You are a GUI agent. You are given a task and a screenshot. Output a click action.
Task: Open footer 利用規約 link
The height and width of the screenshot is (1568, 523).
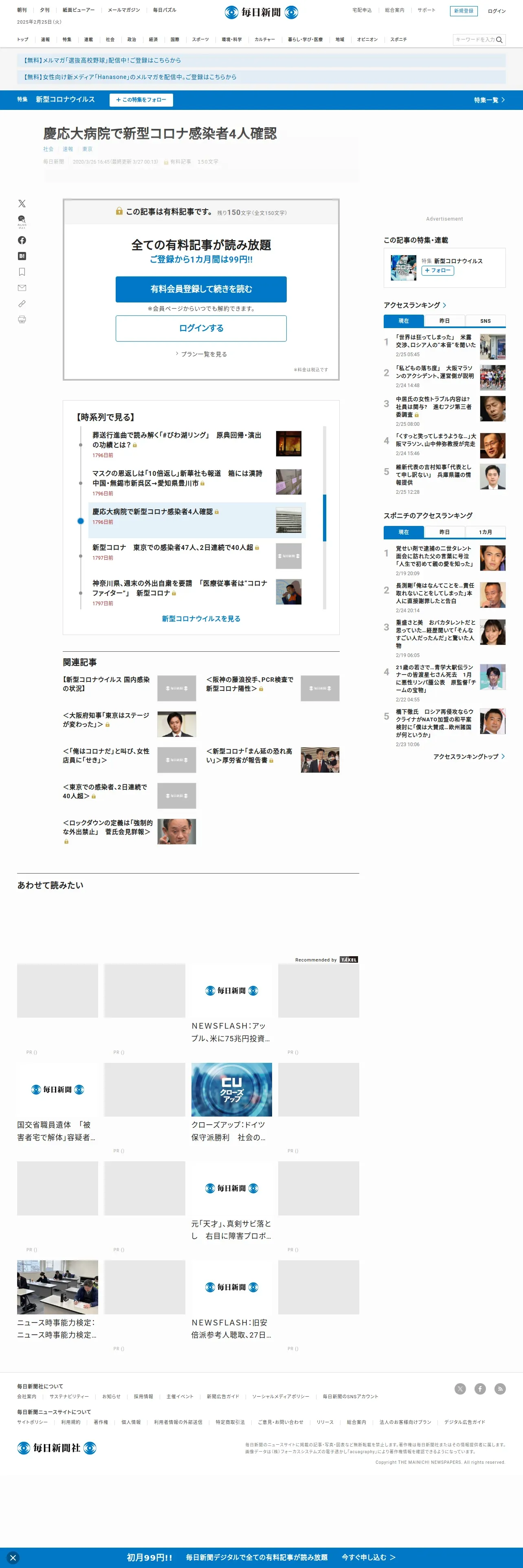pyautogui.click(x=70, y=1423)
